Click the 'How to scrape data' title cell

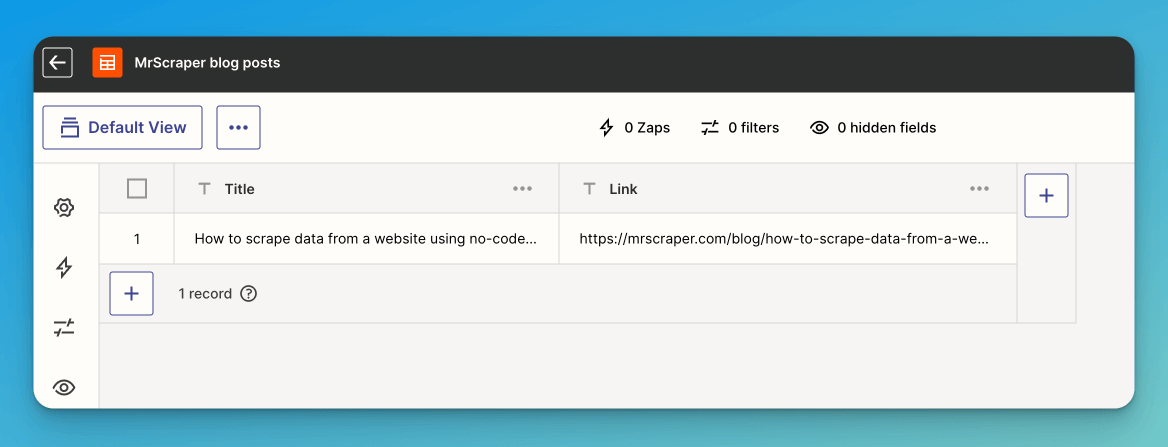tap(366, 239)
